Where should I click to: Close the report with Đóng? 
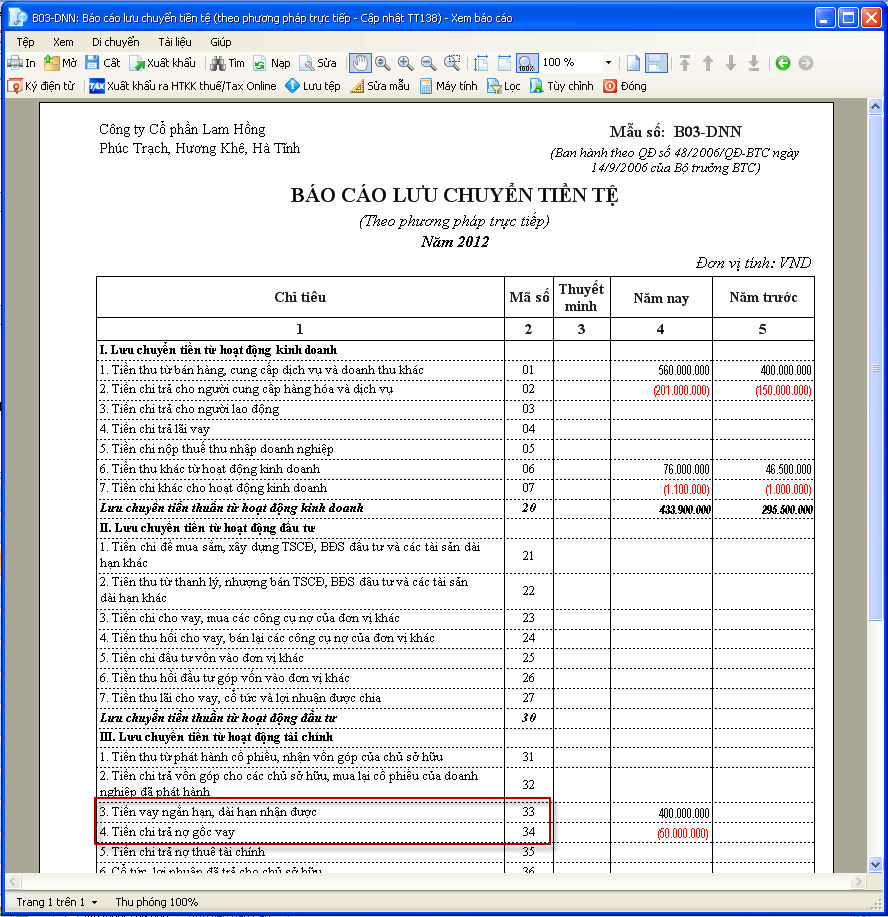[x=625, y=86]
